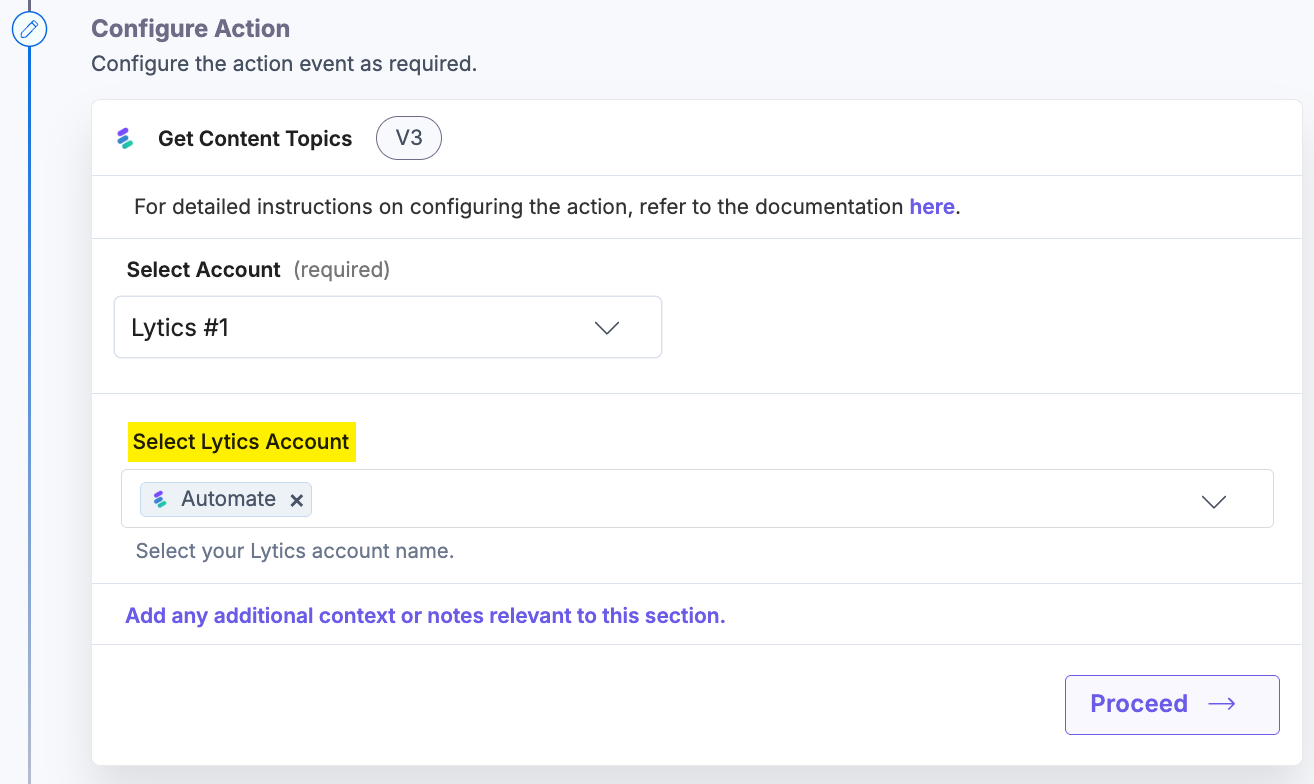Image resolution: width=1314 pixels, height=784 pixels.
Task: Click the Proceed button
Action: coord(1172,705)
